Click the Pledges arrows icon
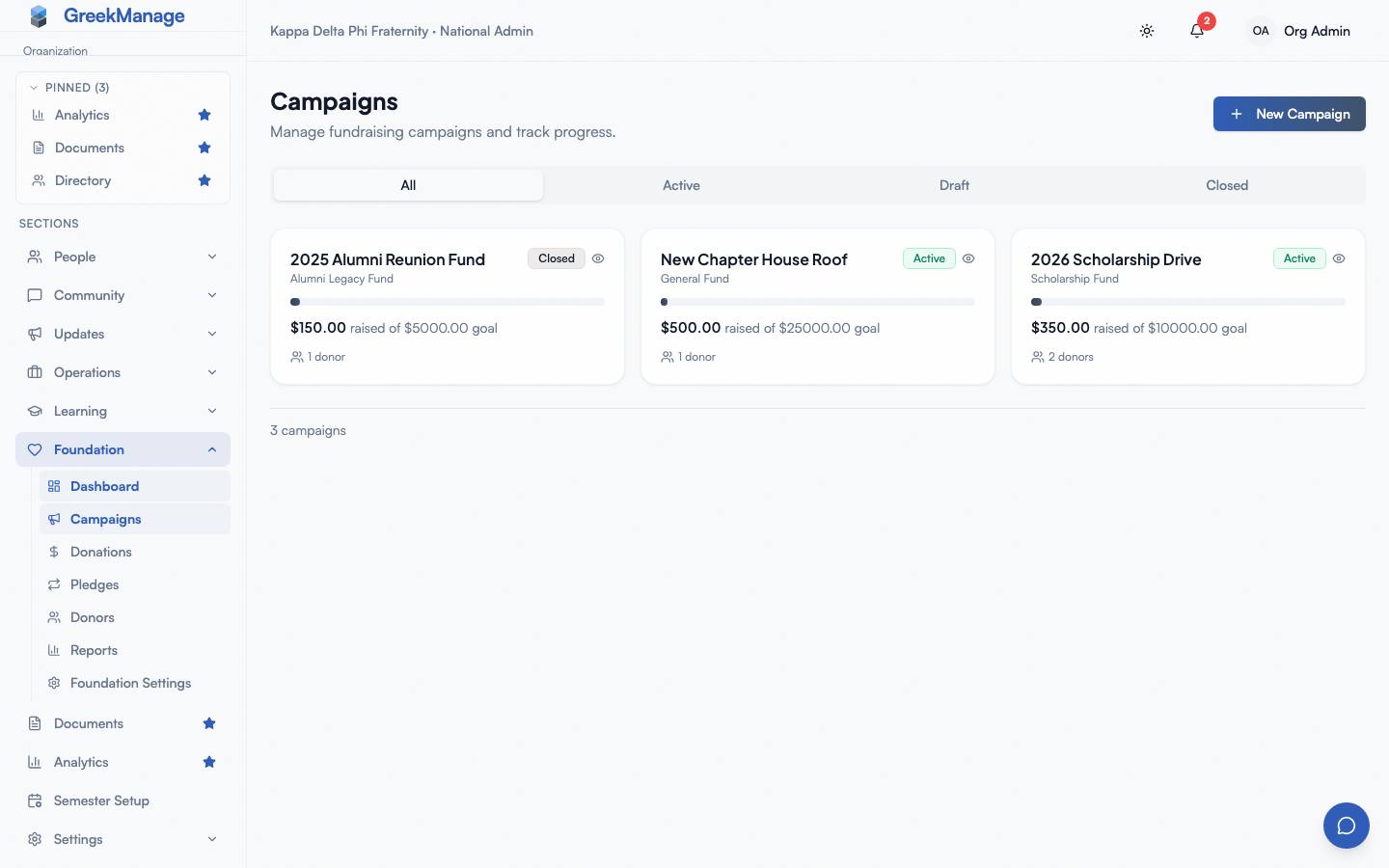1389x868 pixels. [x=54, y=584]
